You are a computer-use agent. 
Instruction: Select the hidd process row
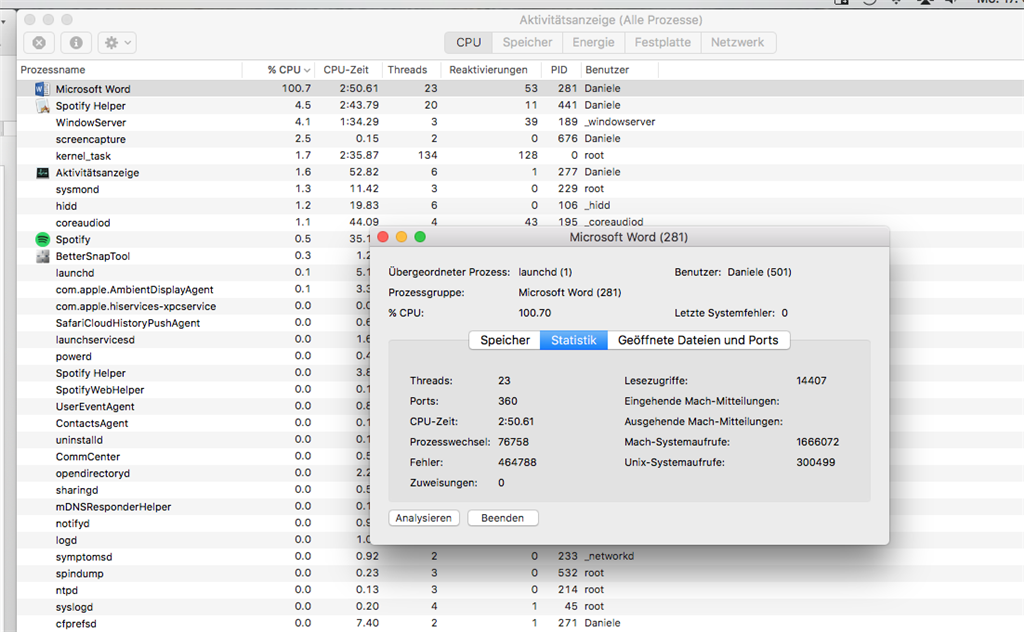[x=520, y=206]
